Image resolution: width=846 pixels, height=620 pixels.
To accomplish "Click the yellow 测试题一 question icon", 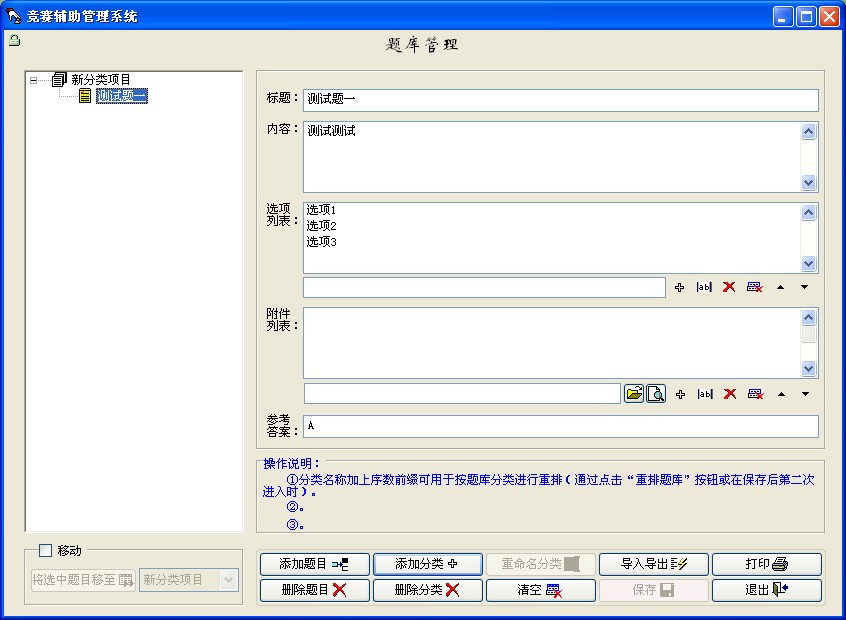I will (85, 96).
